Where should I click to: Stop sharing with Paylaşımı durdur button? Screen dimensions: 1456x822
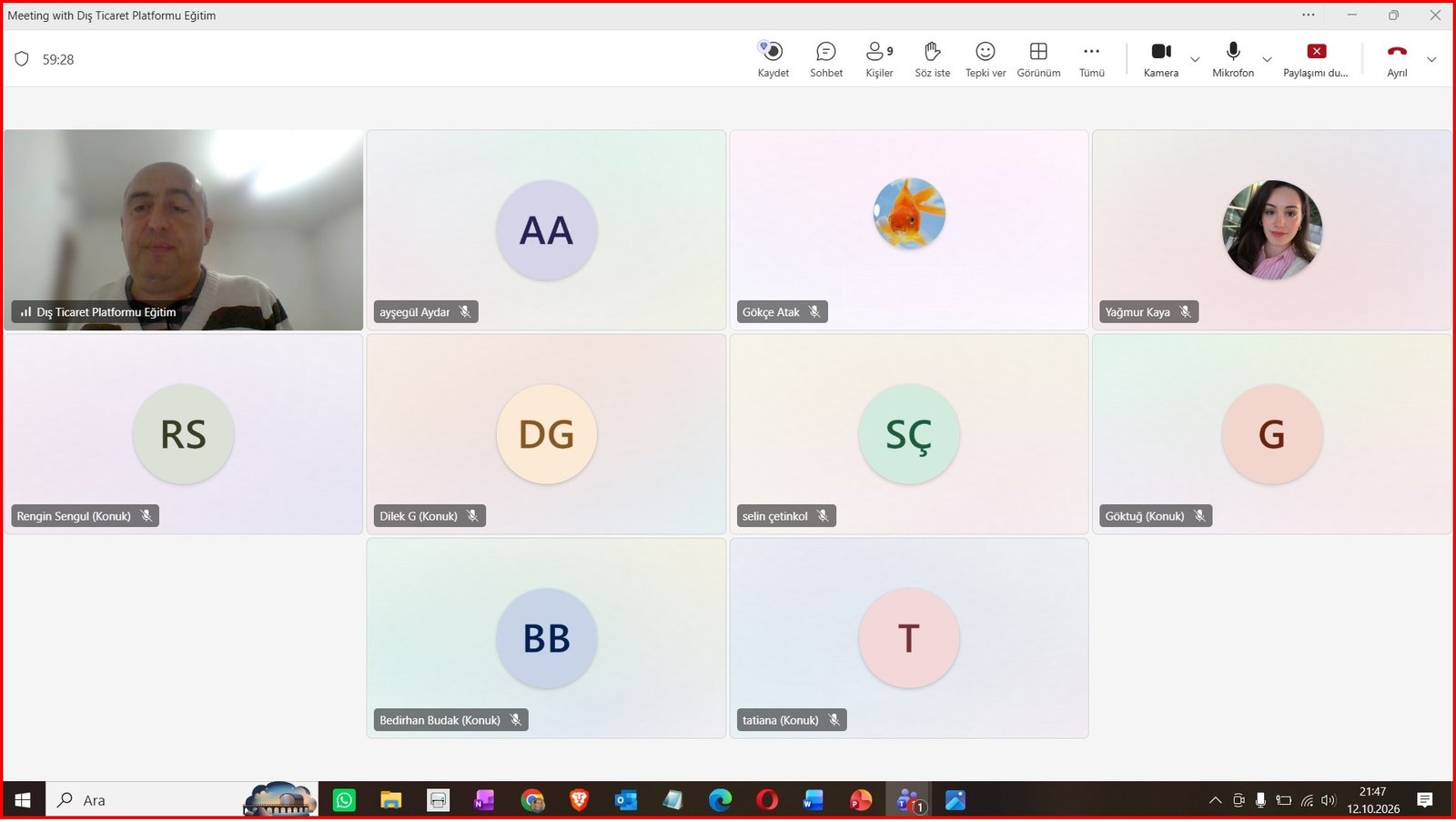point(1316,59)
